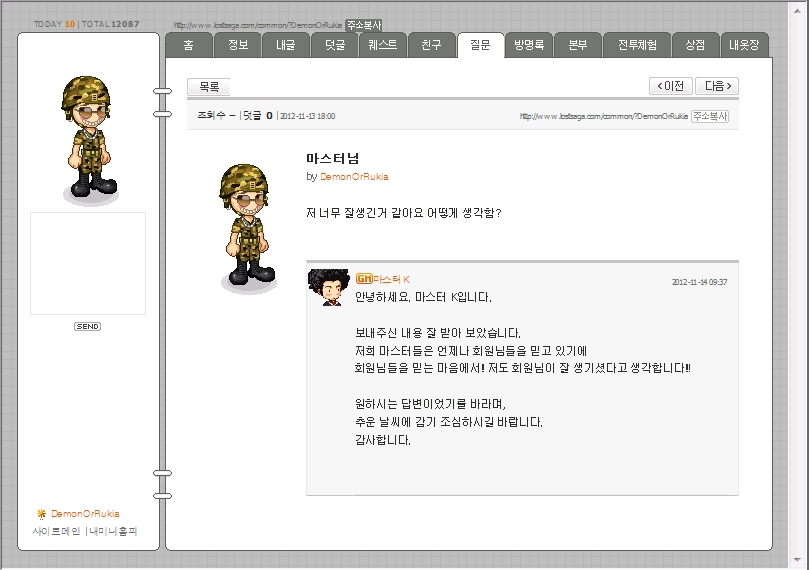The height and width of the screenshot is (570, 809).
Task: Click 주소복사 button in post header
Action: click(710, 116)
